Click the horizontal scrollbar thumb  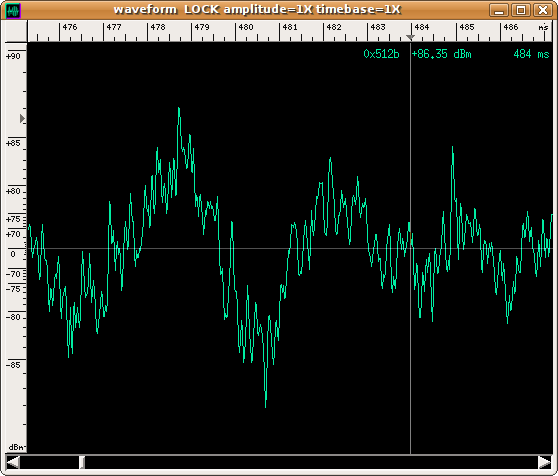point(82,462)
